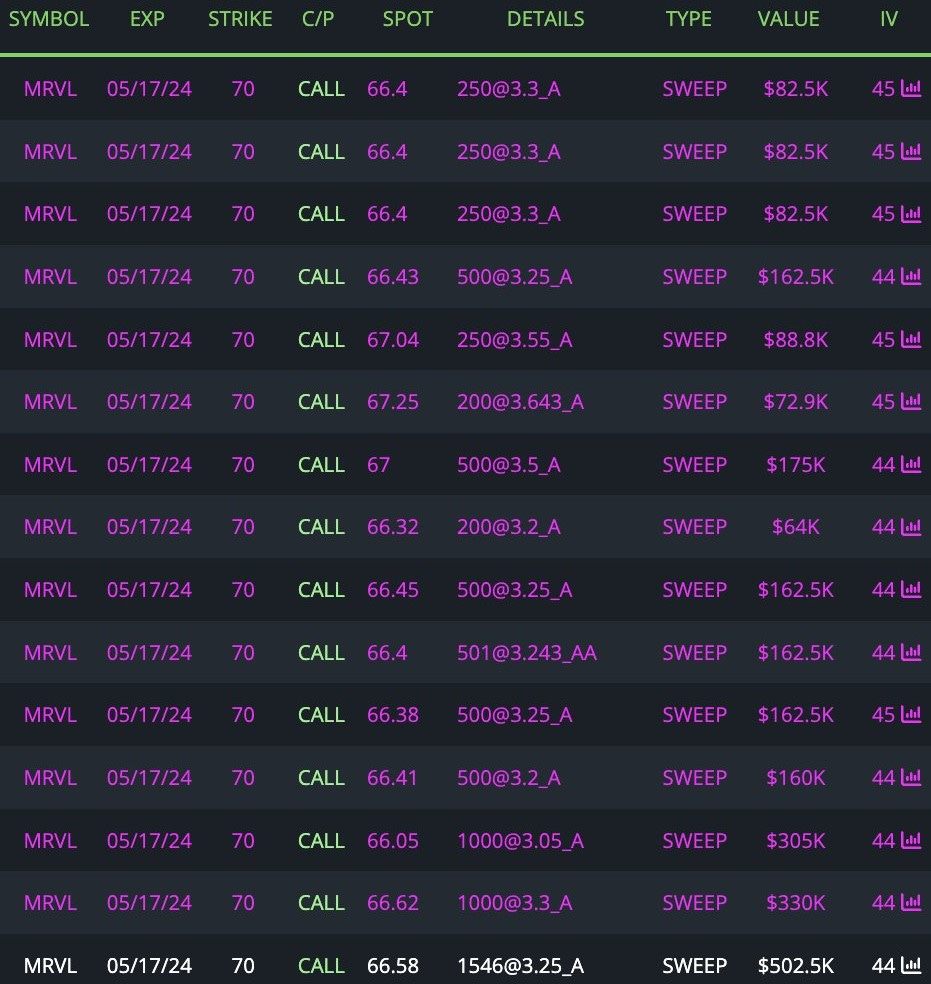
Task: Click expiry 05/17/24 in the $72.9K row
Action: pyautogui.click(x=149, y=402)
